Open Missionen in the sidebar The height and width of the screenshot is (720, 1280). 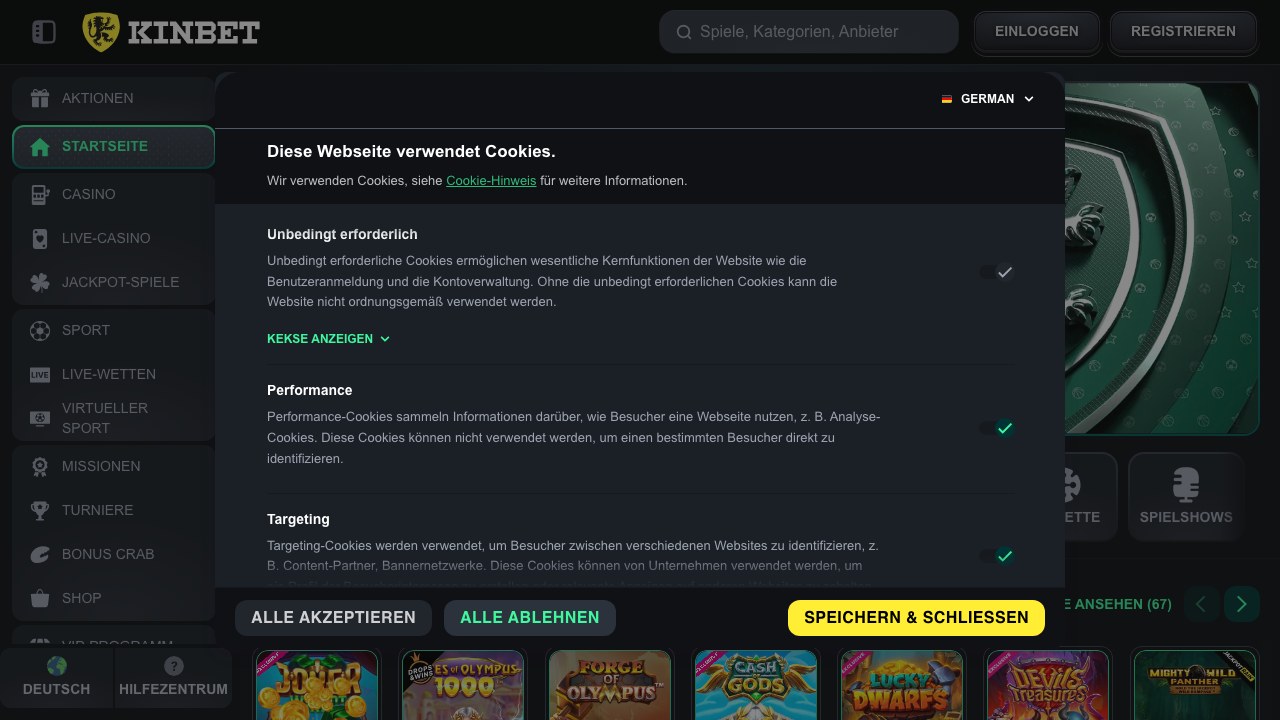[114, 466]
